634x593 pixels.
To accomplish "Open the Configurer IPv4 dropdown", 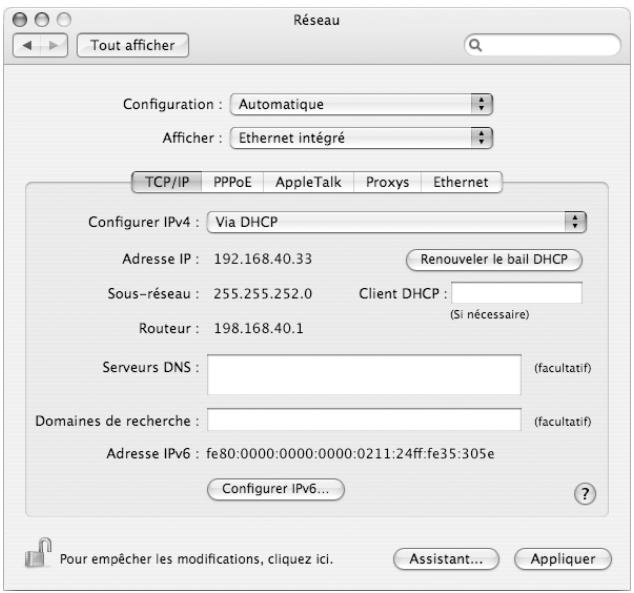I will 396,222.
